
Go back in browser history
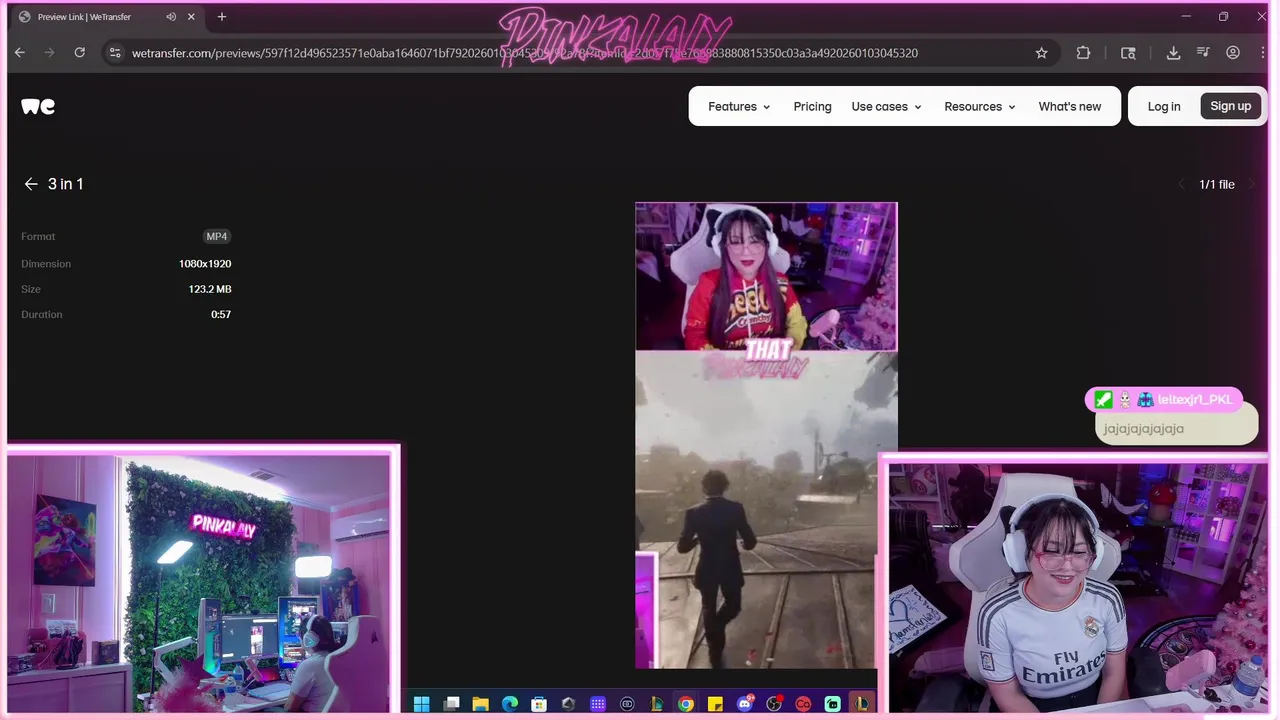[20, 53]
